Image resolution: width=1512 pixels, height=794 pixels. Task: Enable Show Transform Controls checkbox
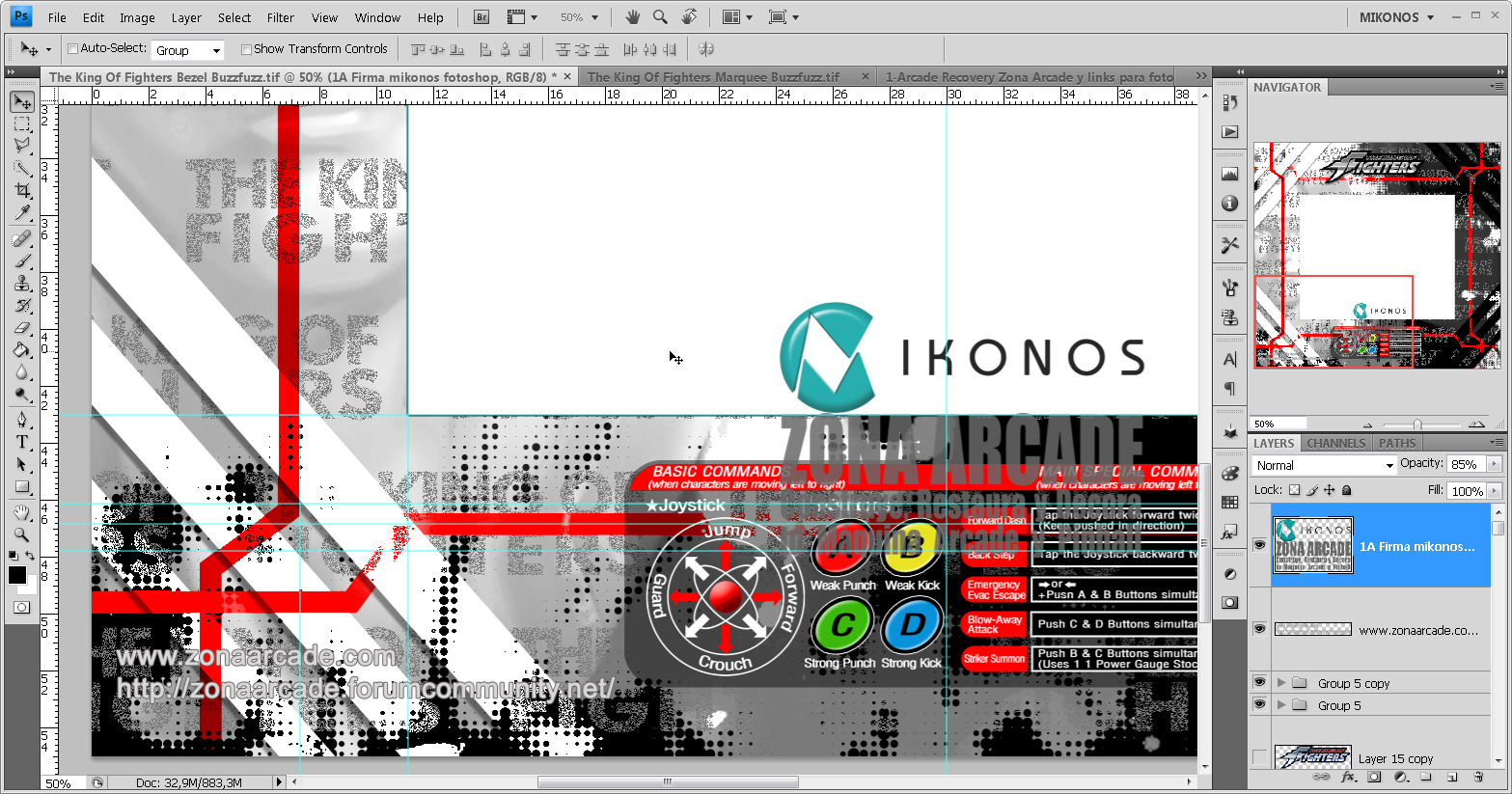[246, 49]
